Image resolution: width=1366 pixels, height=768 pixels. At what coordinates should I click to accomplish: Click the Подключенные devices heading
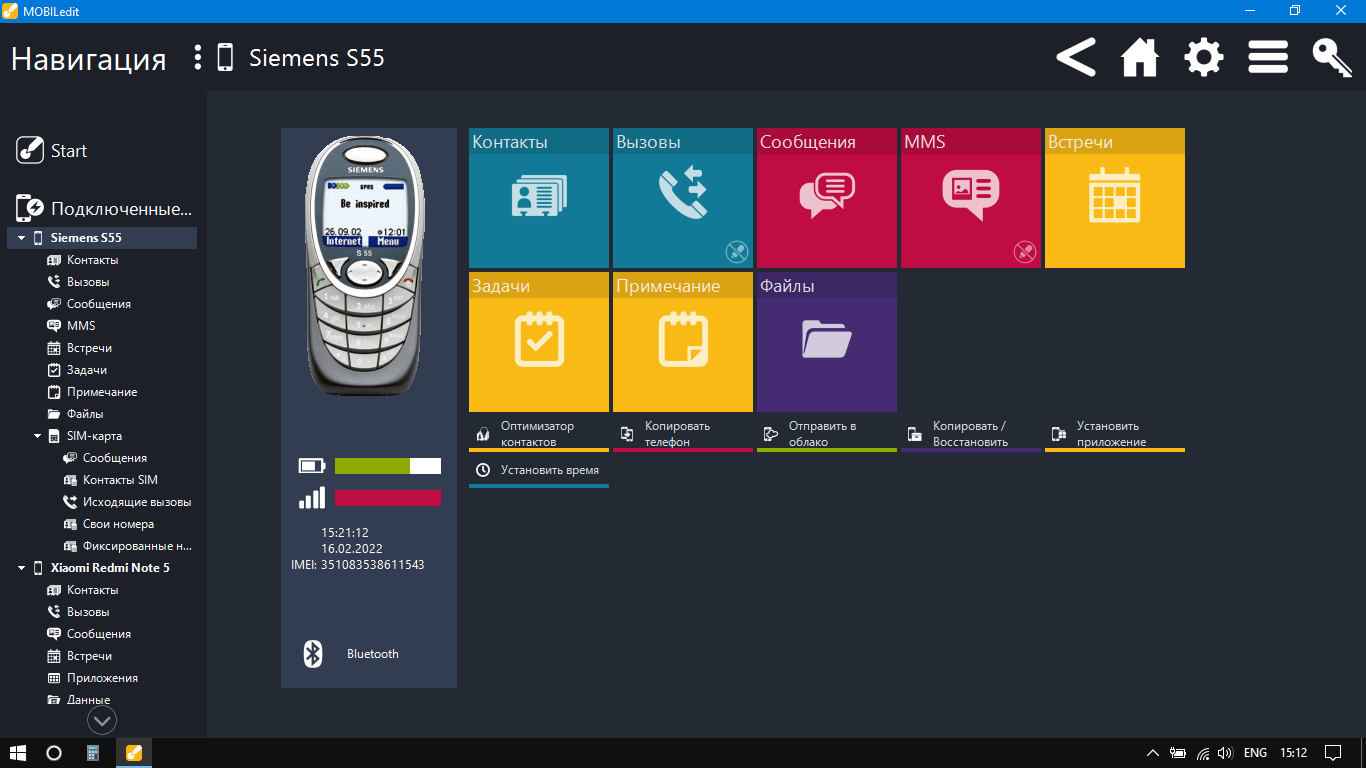103,209
